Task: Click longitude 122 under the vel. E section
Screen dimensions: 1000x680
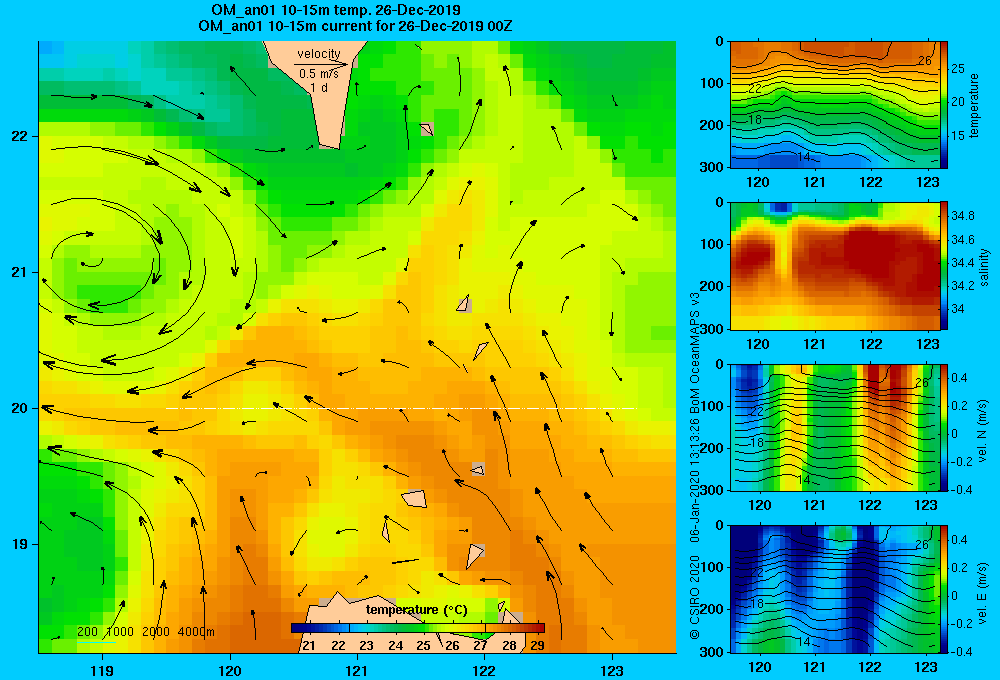Action: [x=870, y=667]
